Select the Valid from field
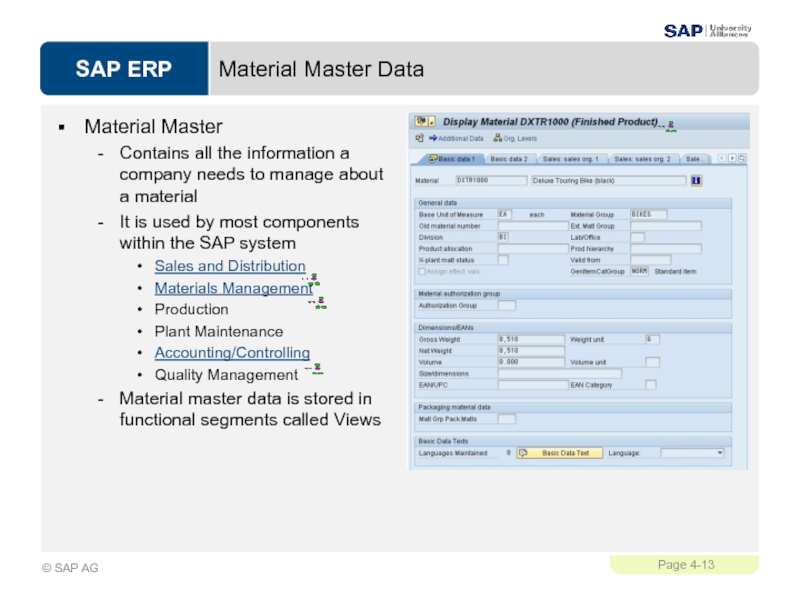The height and width of the screenshot is (600, 800). click(651, 260)
